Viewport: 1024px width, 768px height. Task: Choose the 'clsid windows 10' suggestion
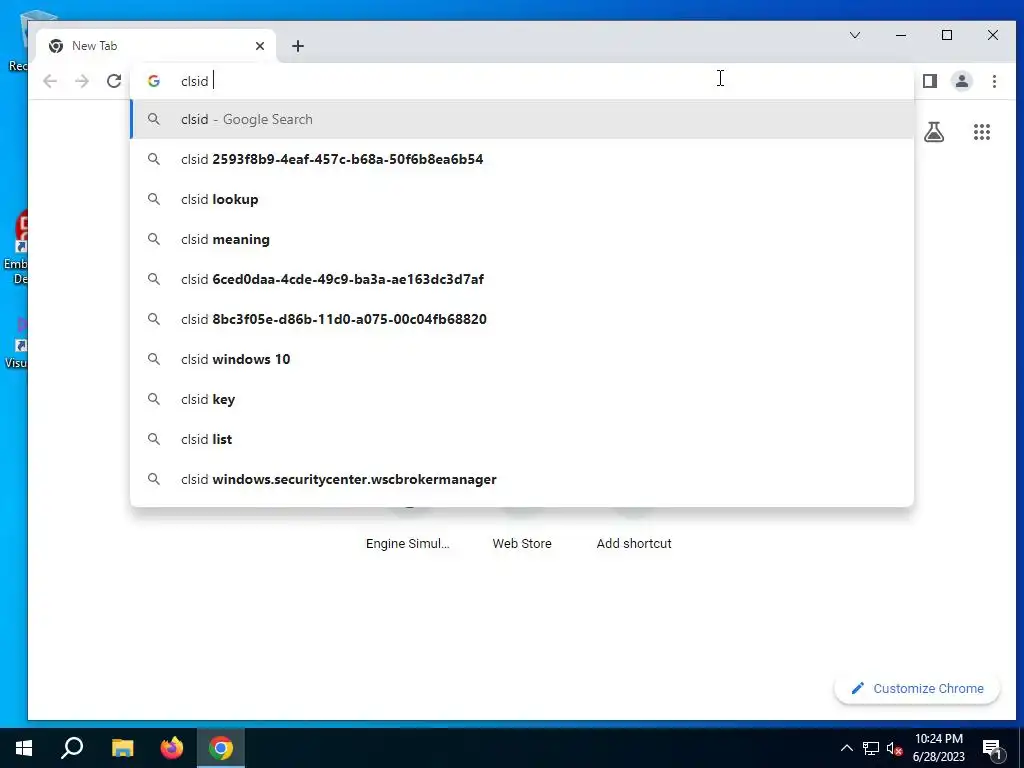(x=522, y=359)
